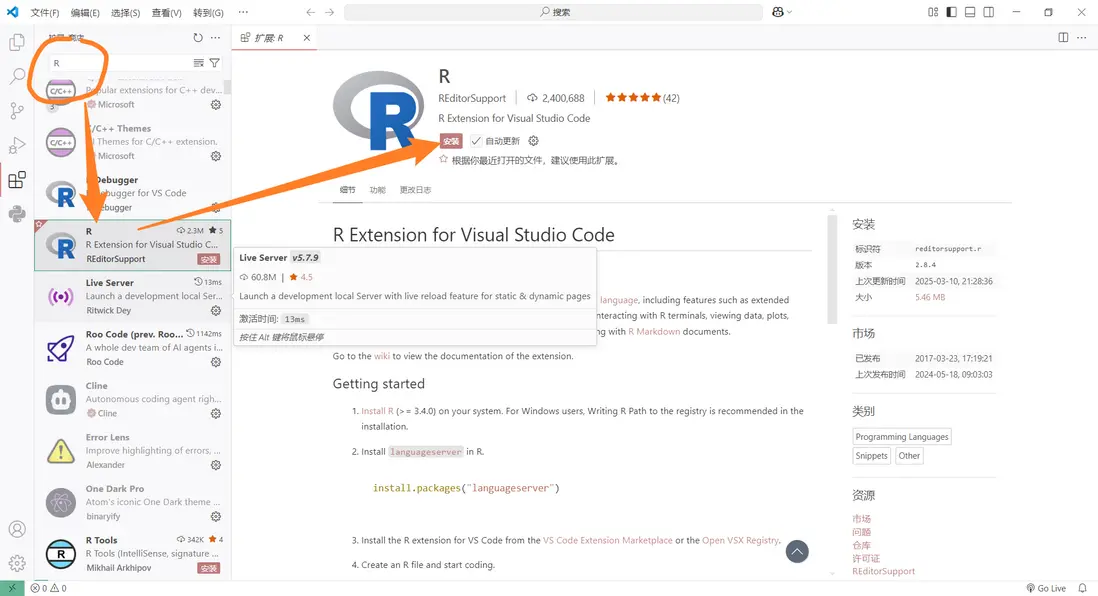This screenshot has width=1098, height=596.
Task: Open the Marketplace (市场) resource link
Action: point(861,519)
